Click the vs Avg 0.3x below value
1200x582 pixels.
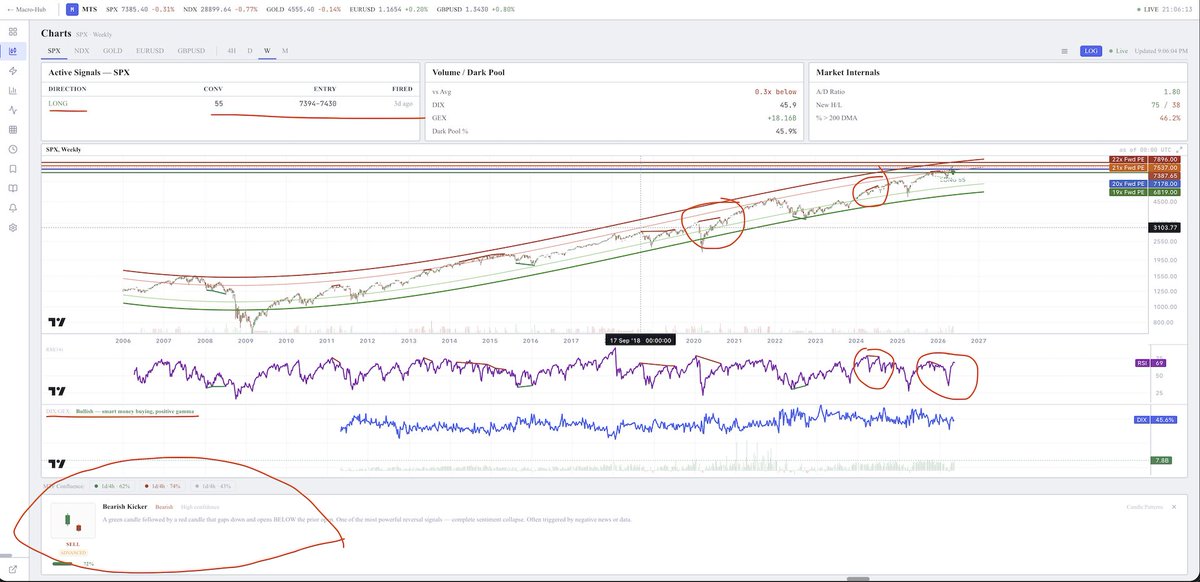[776, 90]
